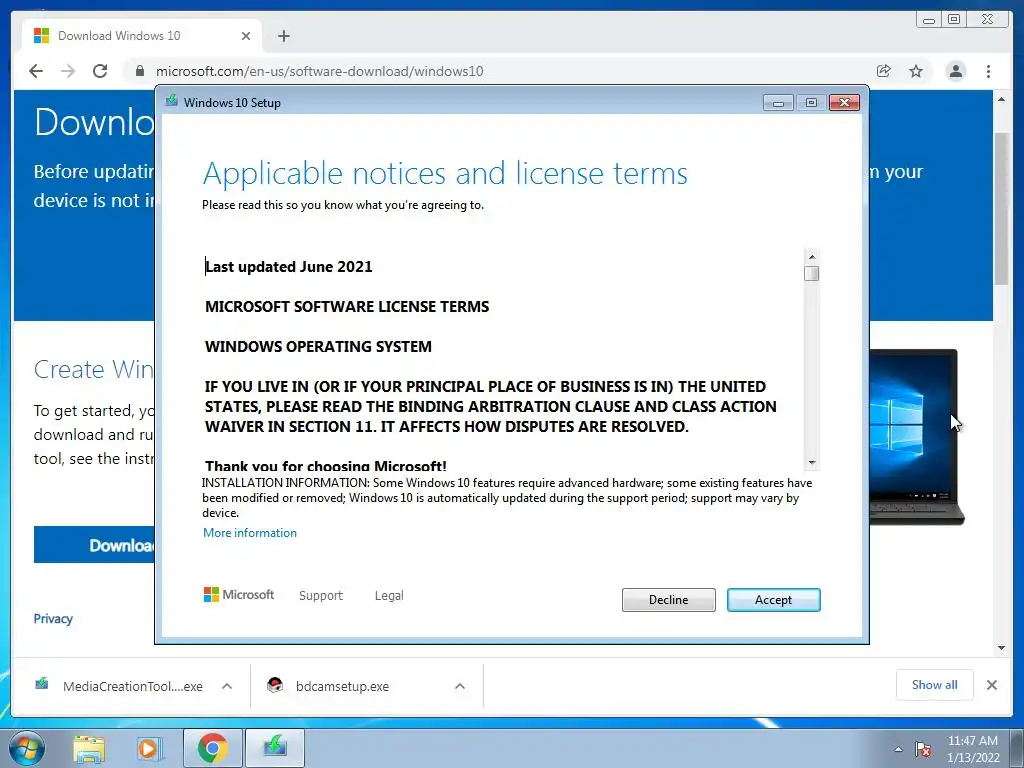
Task: Expand bdcamsetup.exe download options chevron
Action: pos(460,686)
